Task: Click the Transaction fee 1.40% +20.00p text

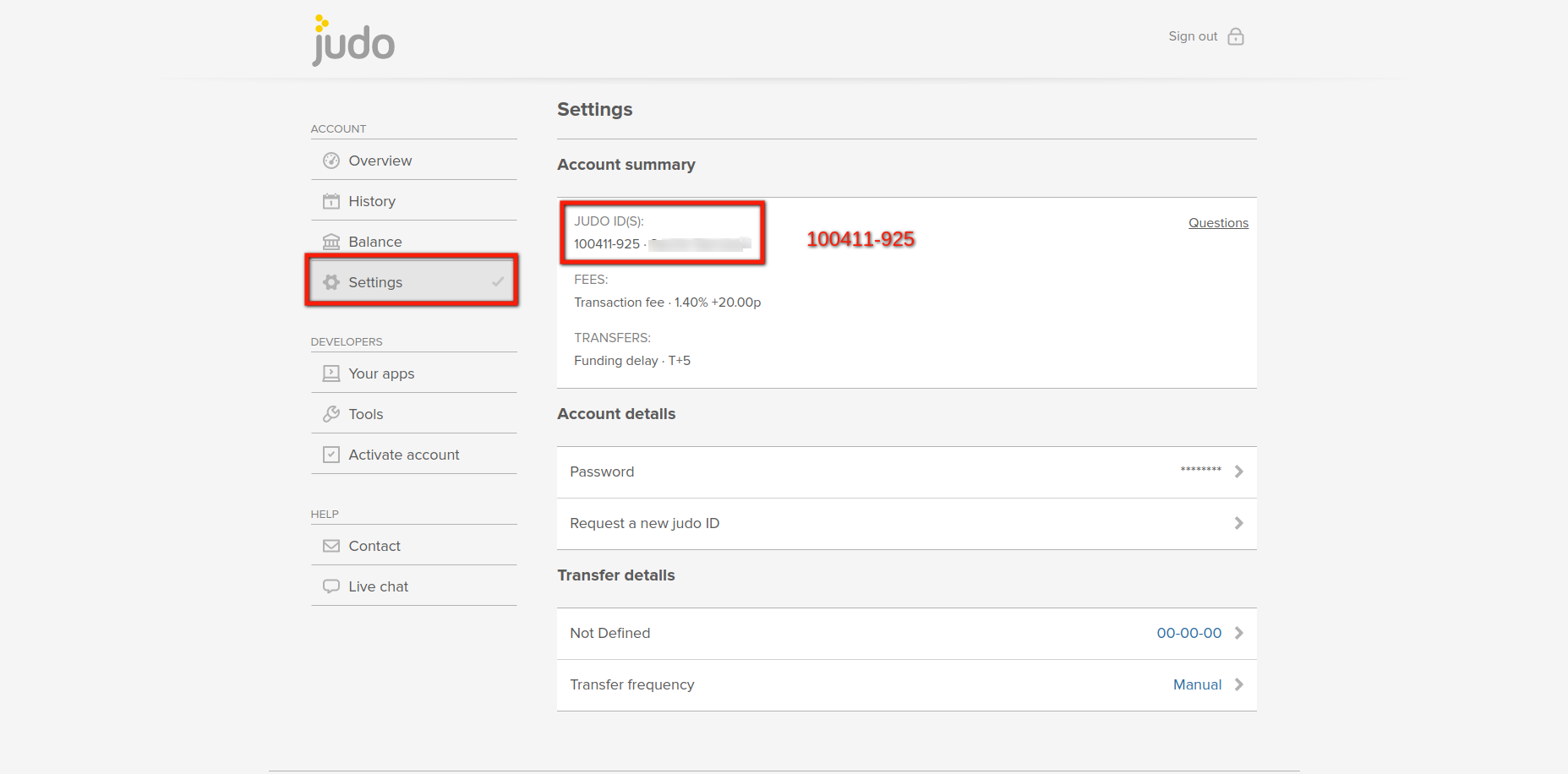Action: (667, 302)
